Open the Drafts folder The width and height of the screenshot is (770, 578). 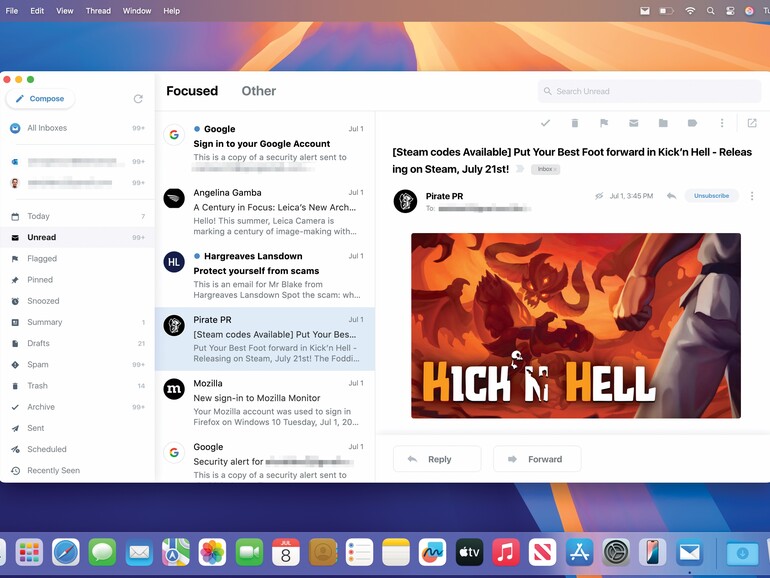(77, 343)
